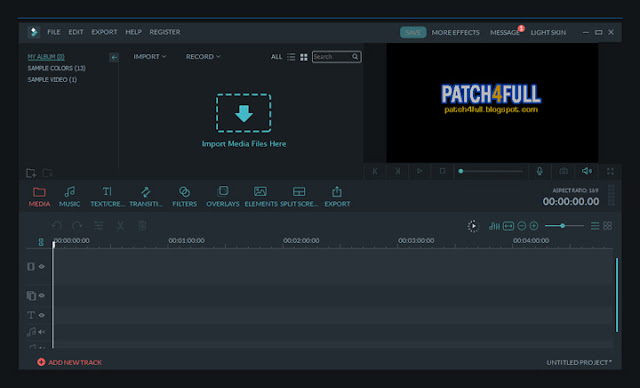This screenshot has width=640, height=388.
Task: Switch media library to grid view
Action: [x=304, y=57]
